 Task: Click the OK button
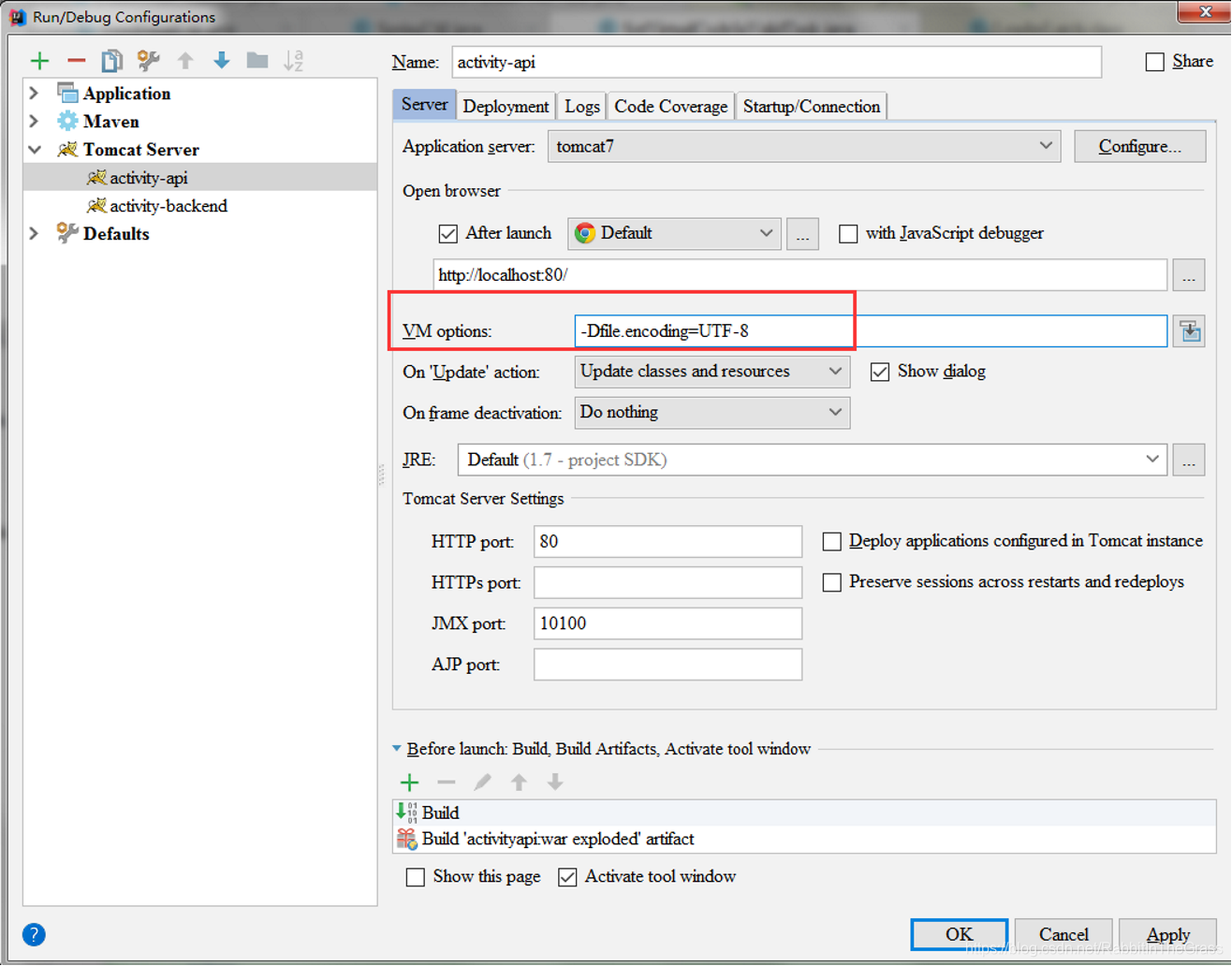[959, 934]
